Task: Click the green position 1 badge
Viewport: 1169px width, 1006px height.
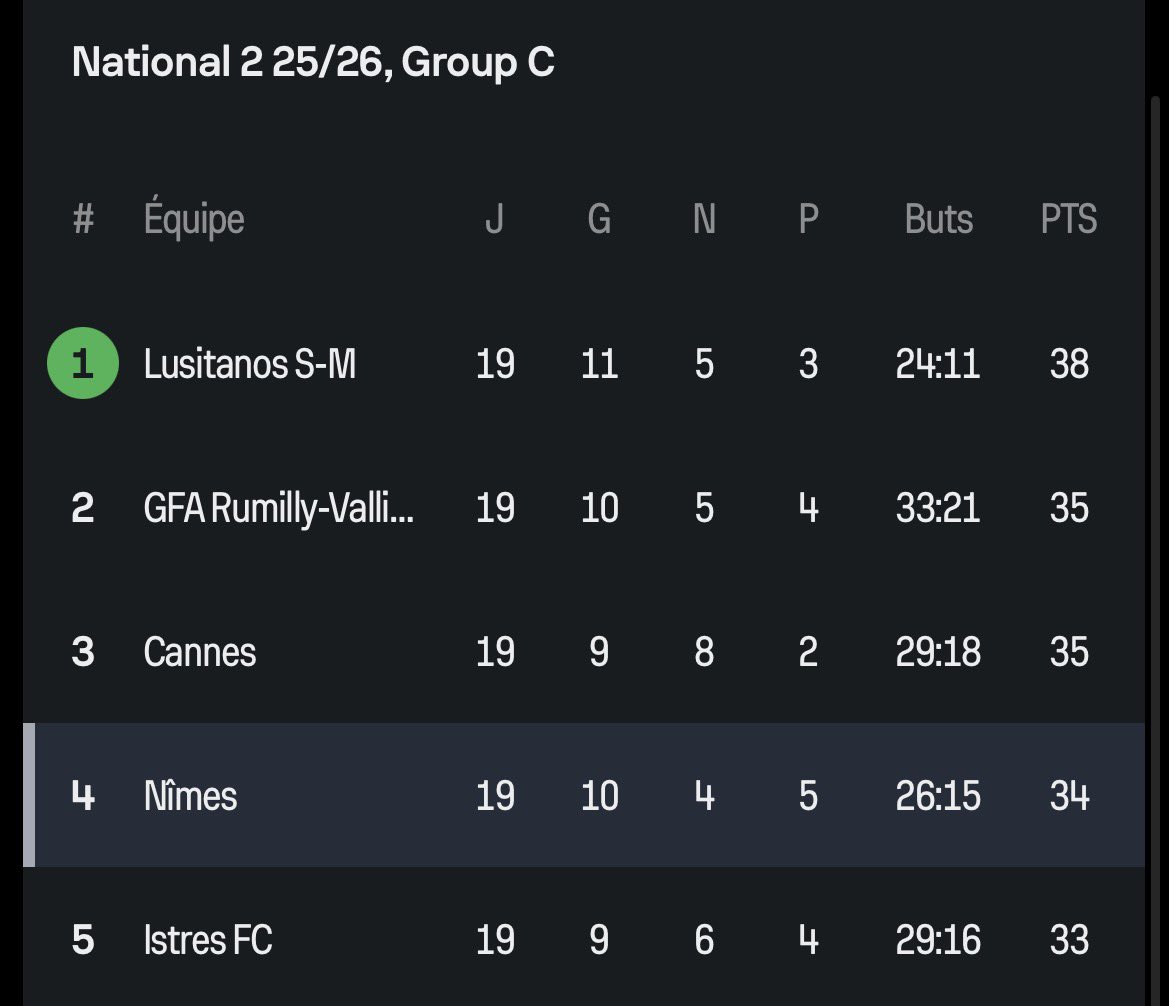Action: [83, 363]
